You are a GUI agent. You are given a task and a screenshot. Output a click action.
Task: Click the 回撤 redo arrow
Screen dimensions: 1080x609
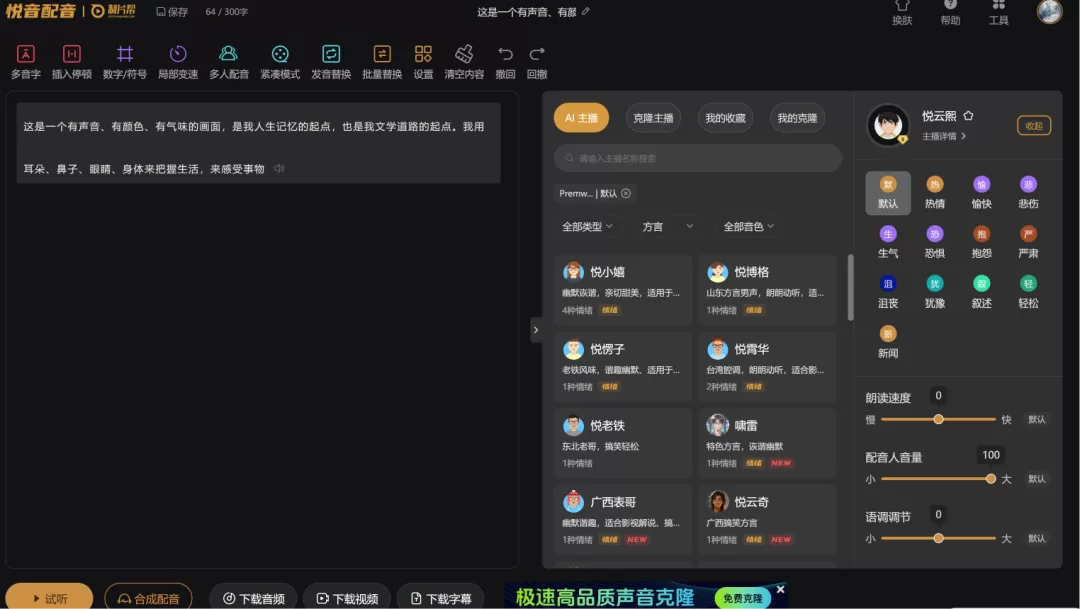click(x=537, y=62)
